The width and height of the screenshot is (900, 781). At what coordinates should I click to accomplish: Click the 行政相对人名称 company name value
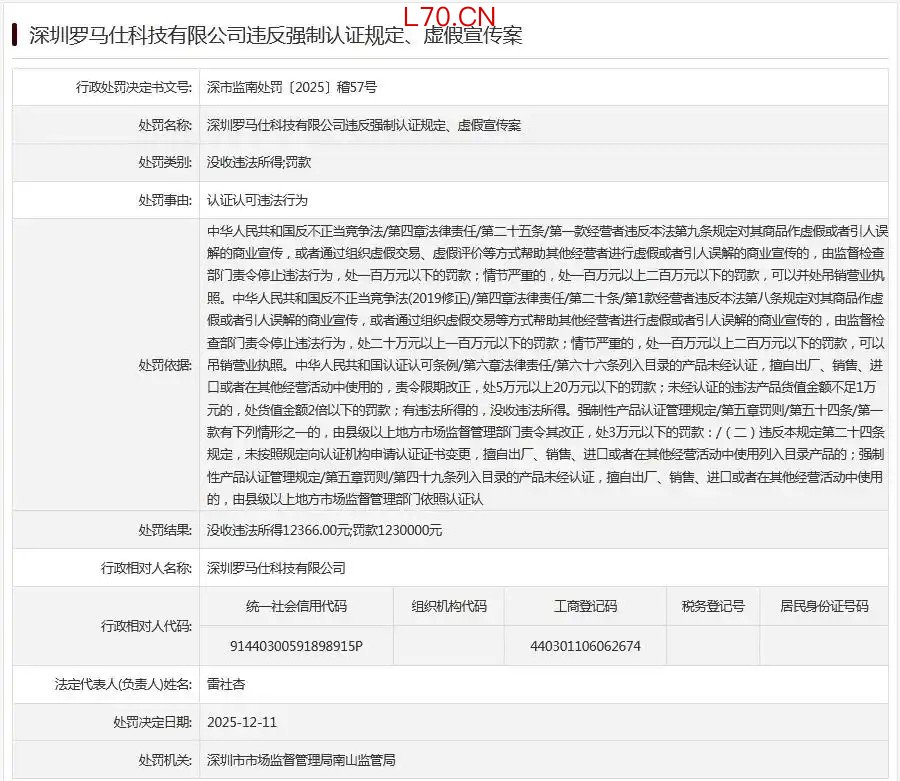tap(276, 567)
